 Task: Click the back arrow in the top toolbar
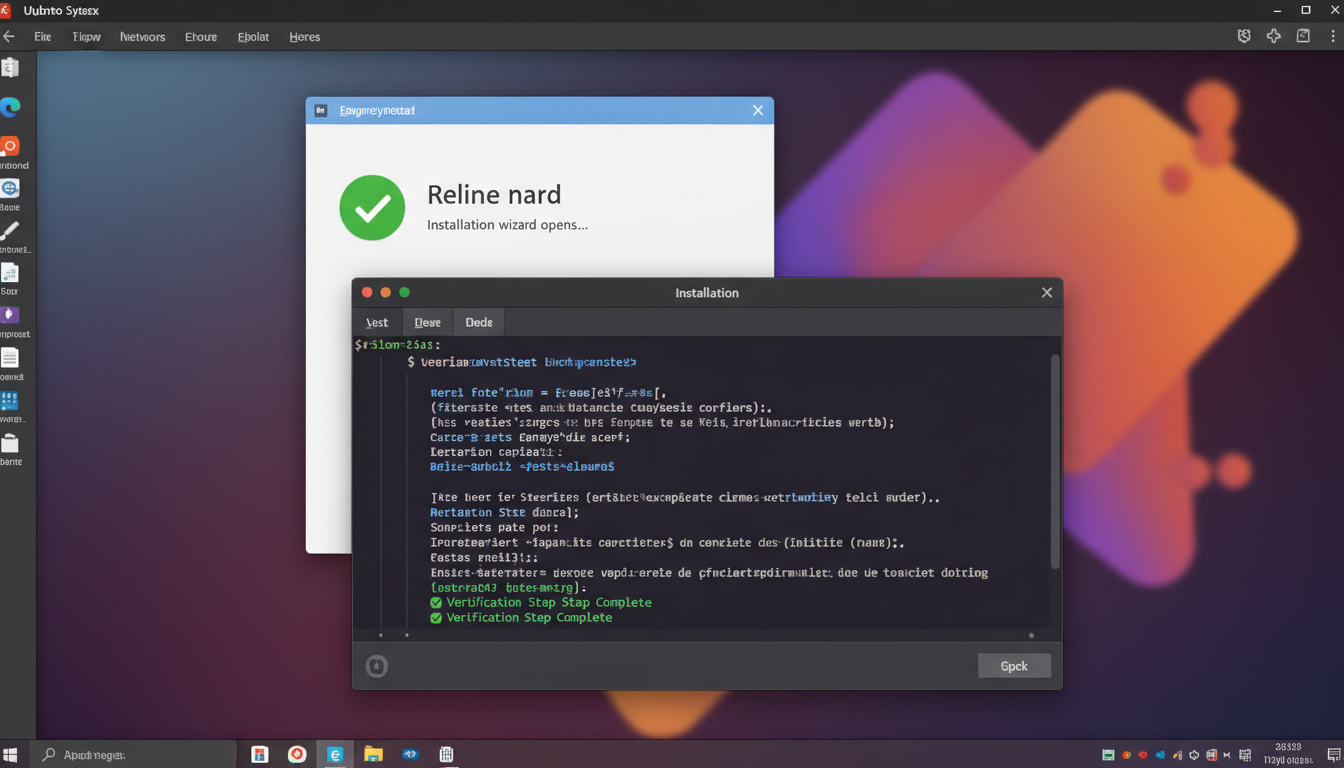tap(9, 36)
